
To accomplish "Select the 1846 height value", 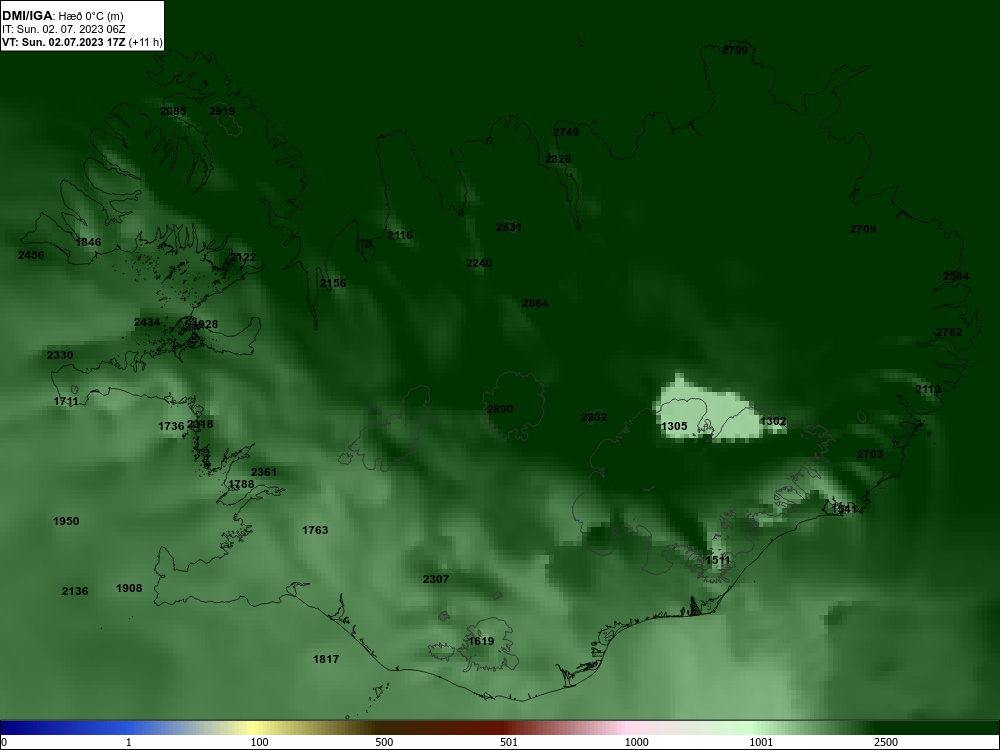I will [x=88, y=242].
